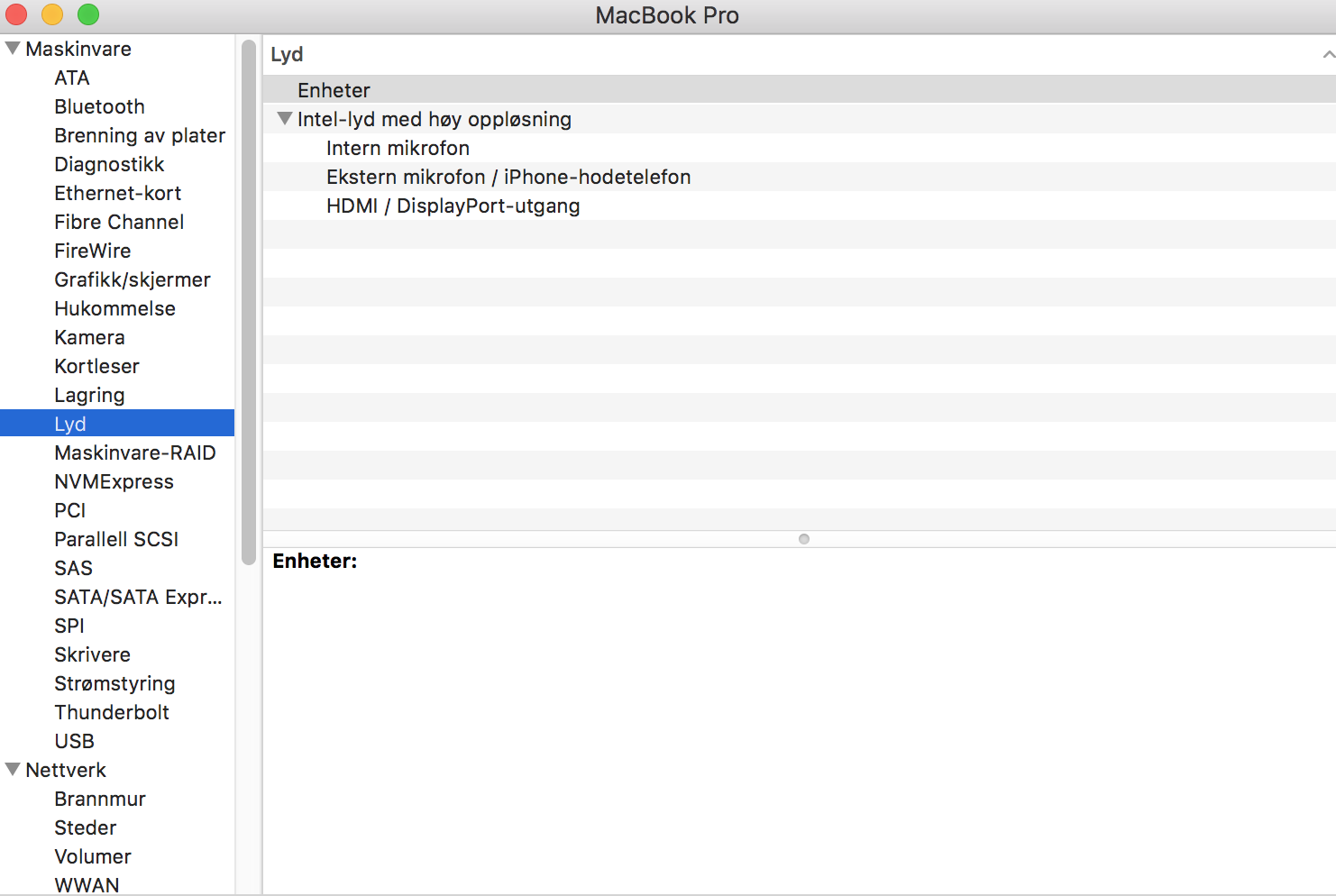Select Kamera in the sidebar
Viewport: 1336px width, 896px height.
coord(89,337)
